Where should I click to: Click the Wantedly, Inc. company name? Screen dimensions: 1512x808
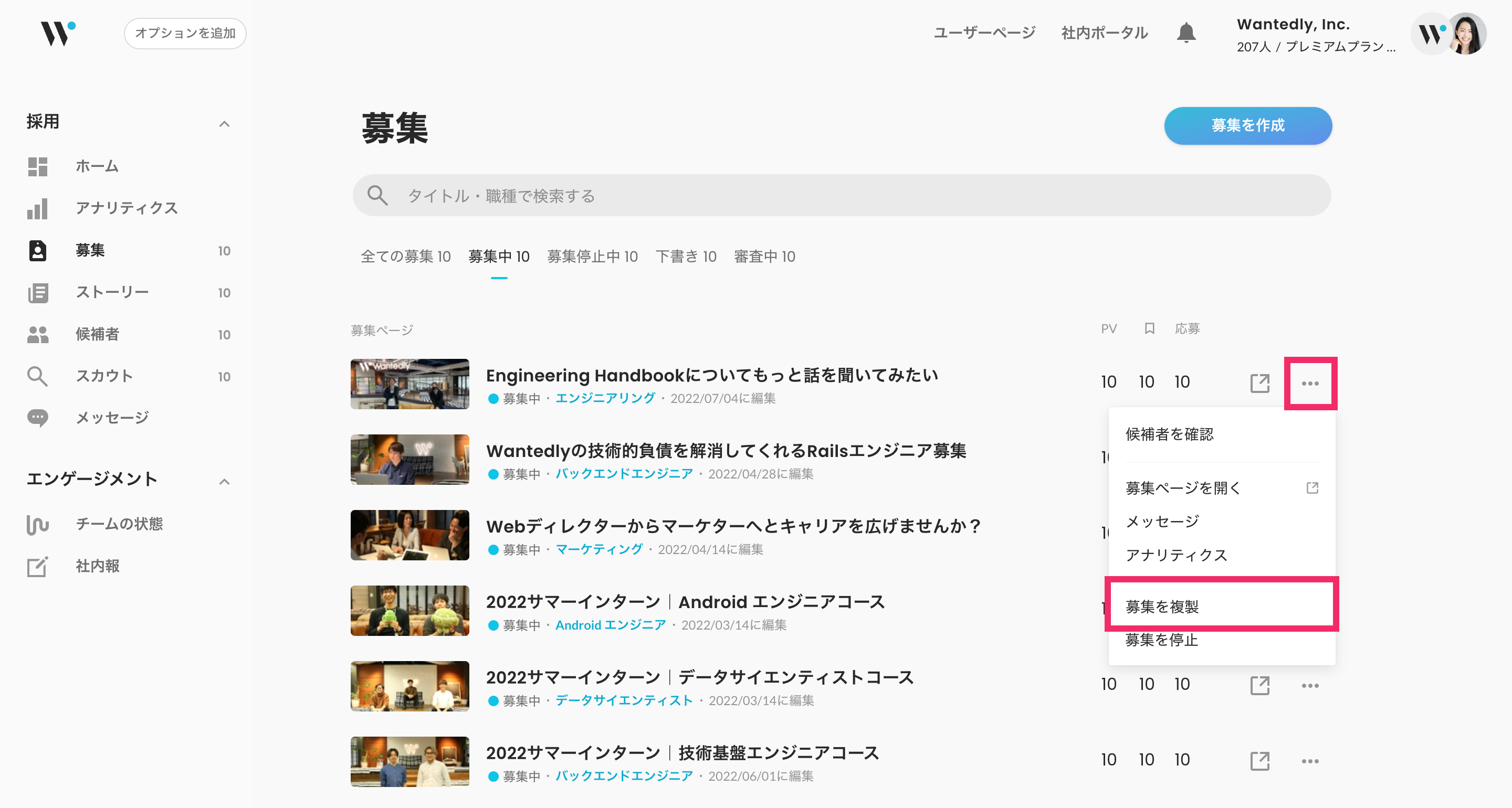click(1293, 24)
